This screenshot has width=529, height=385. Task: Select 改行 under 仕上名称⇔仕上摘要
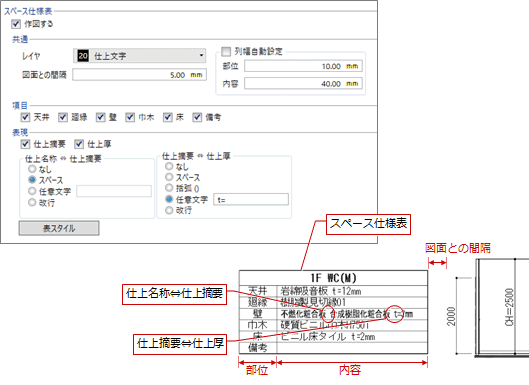click(x=32, y=202)
